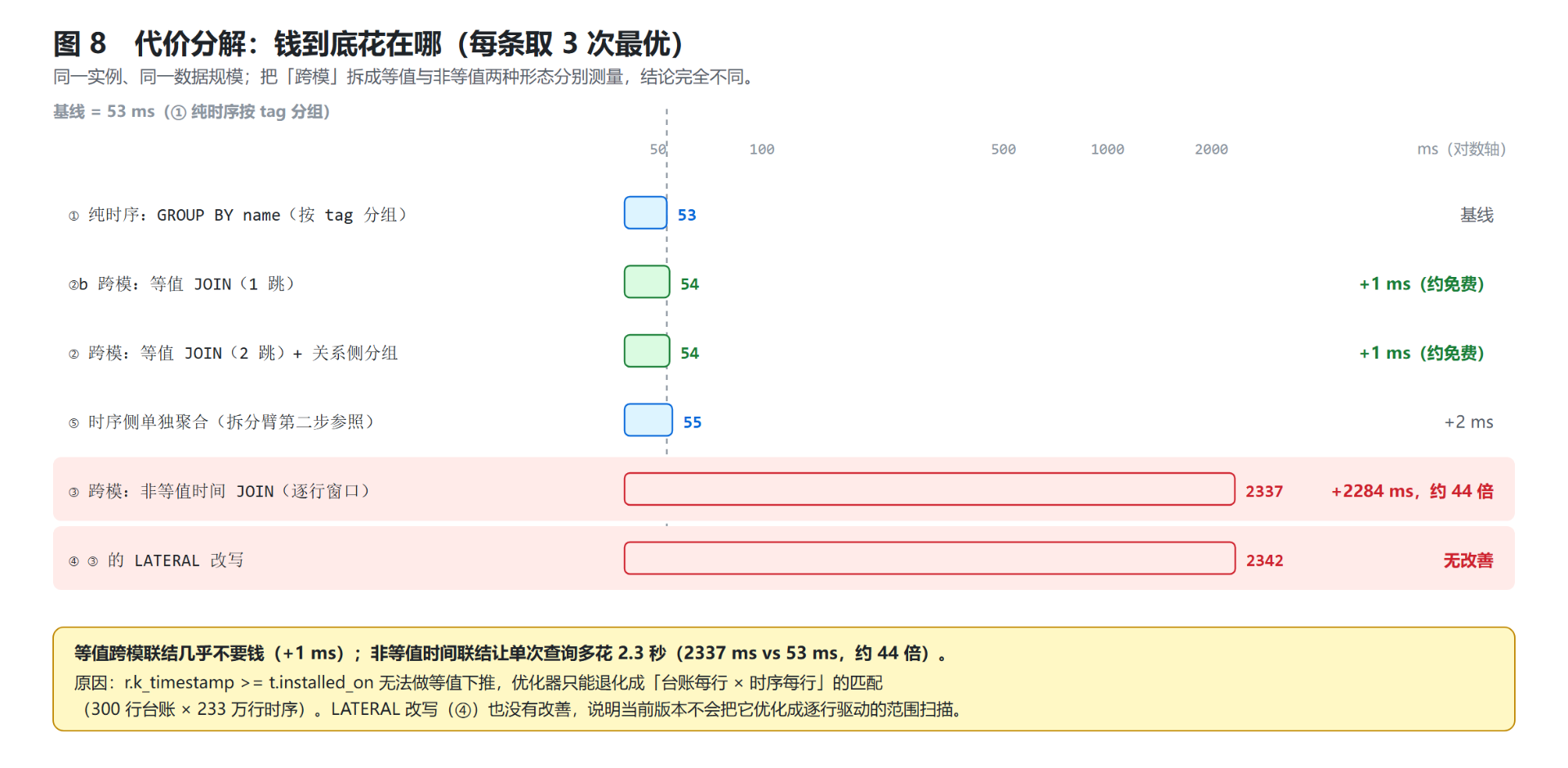Select the row label '时序侧单独聚合'
This screenshot has width=1568, height=768.
pos(221,422)
